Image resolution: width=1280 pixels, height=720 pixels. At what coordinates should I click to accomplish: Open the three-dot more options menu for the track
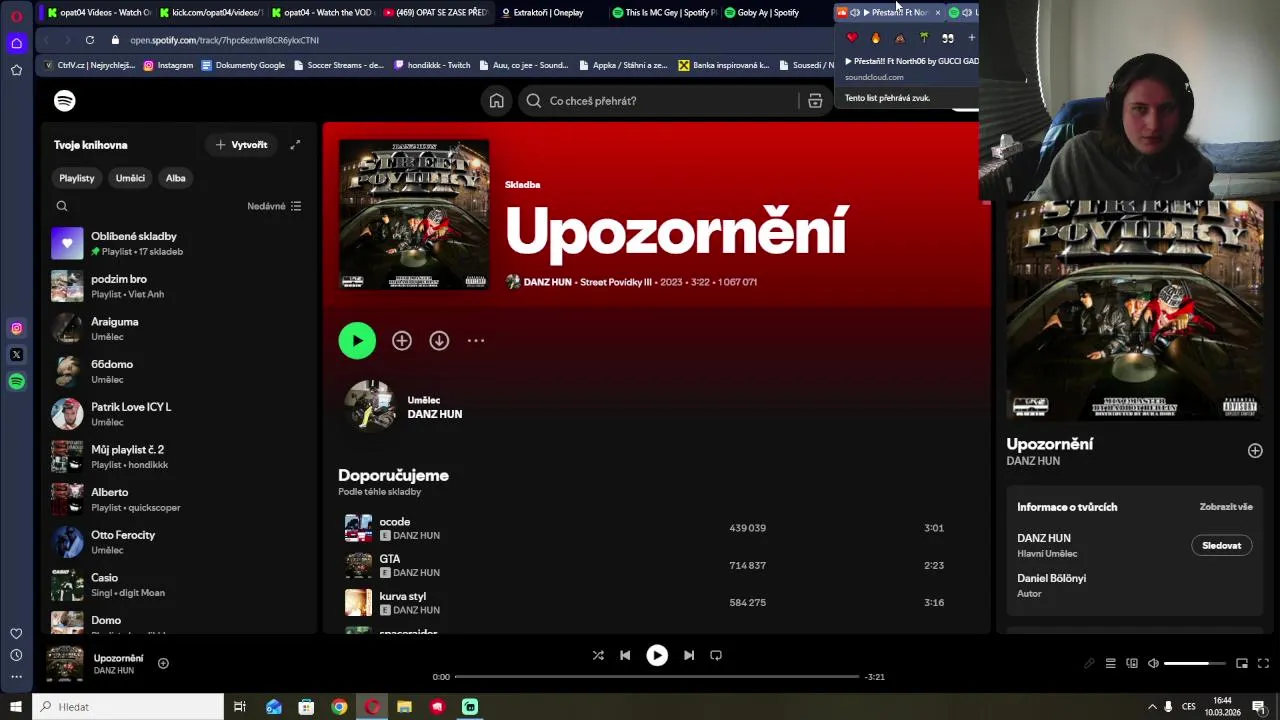coord(476,341)
